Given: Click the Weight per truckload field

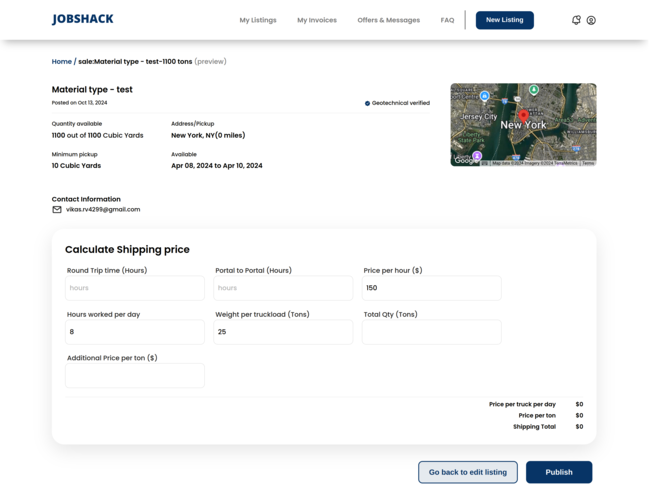Looking at the screenshot, I should tap(283, 332).
